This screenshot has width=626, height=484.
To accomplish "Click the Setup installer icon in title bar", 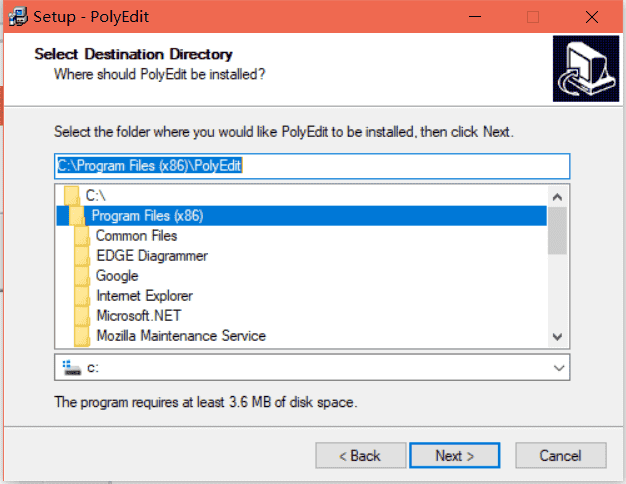I will click(x=18, y=17).
